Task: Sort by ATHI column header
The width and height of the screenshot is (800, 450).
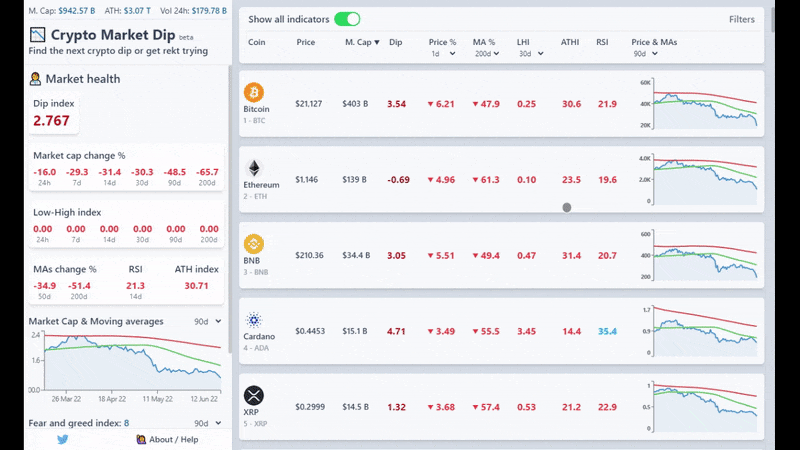Action: click(x=570, y=42)
